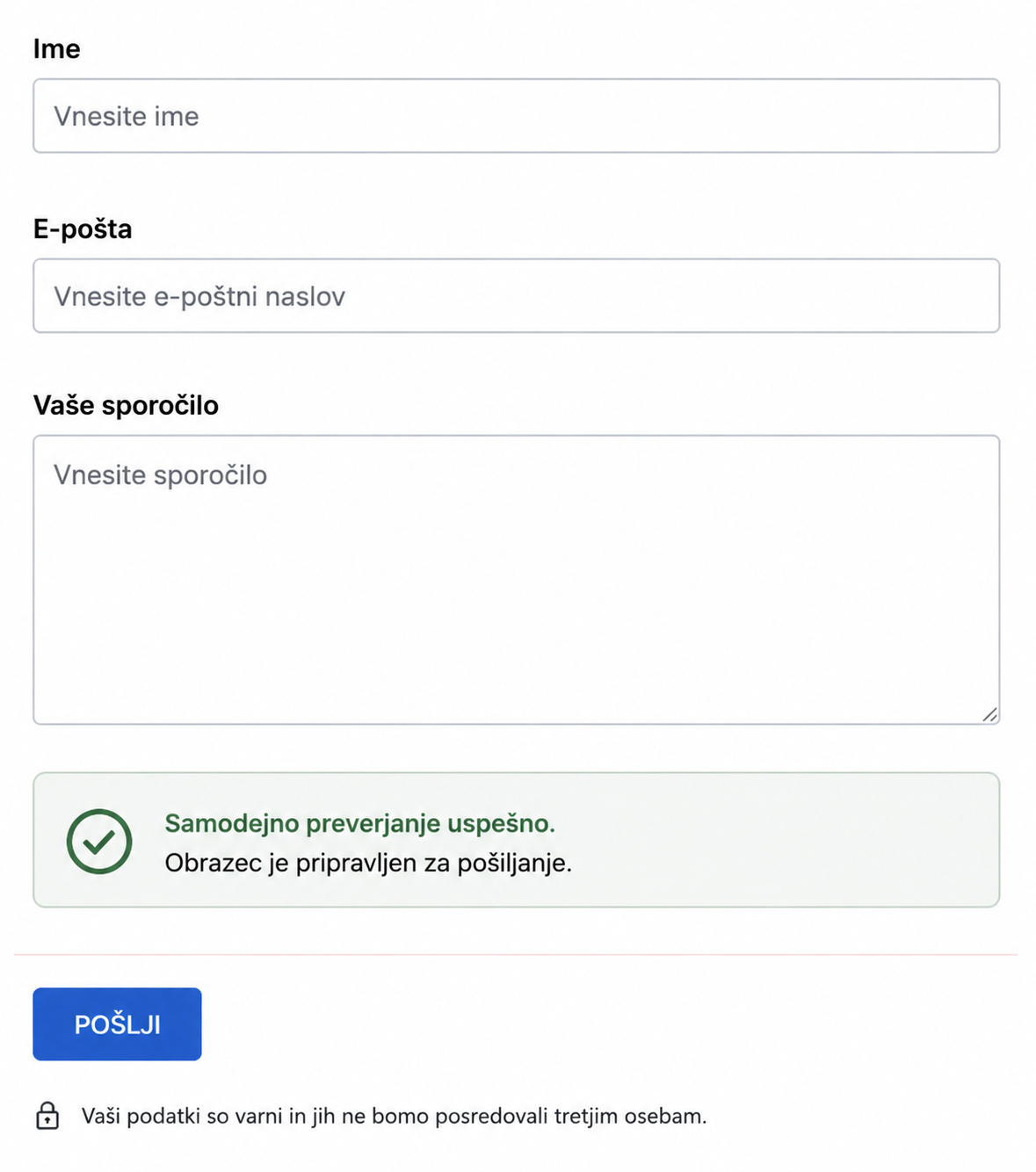This screenshot has width=1036, height=1172.
Task: Click the privacy notice about tretjim osebam
Action: tap(394, 1117)
